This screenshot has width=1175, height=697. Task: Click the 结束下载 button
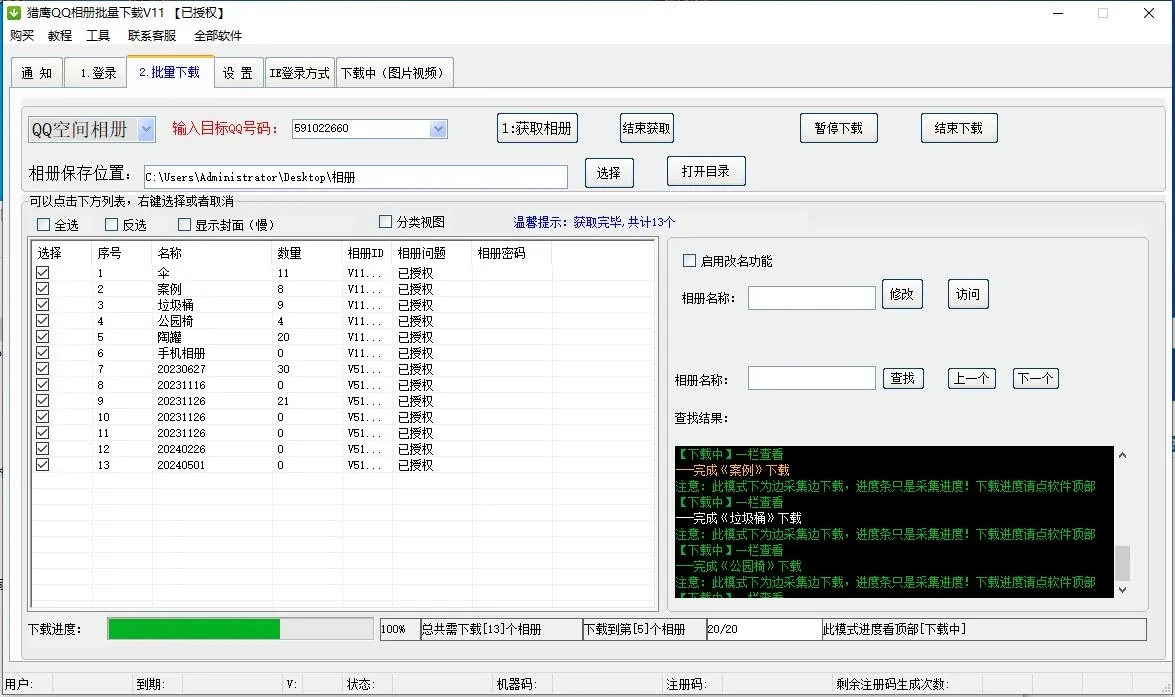(x=958, y=128)
